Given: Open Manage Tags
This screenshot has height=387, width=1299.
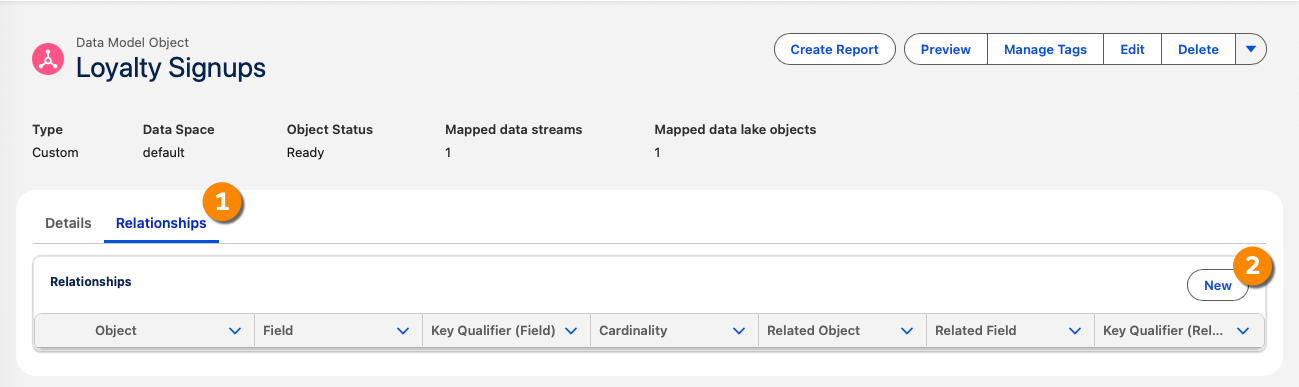Looking at the screenshot, I should click(1045, 49).
